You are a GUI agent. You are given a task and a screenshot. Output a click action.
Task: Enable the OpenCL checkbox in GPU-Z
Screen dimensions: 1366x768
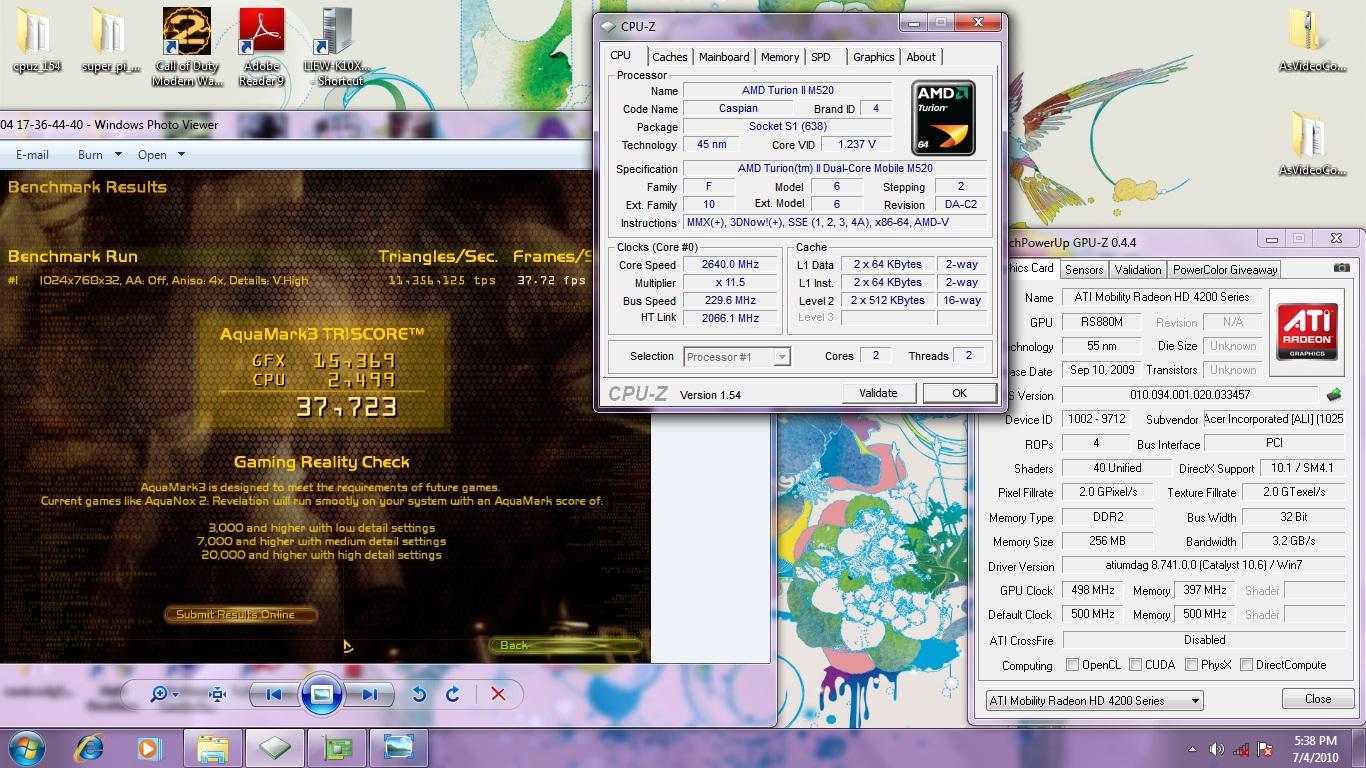coord(1073,664)
